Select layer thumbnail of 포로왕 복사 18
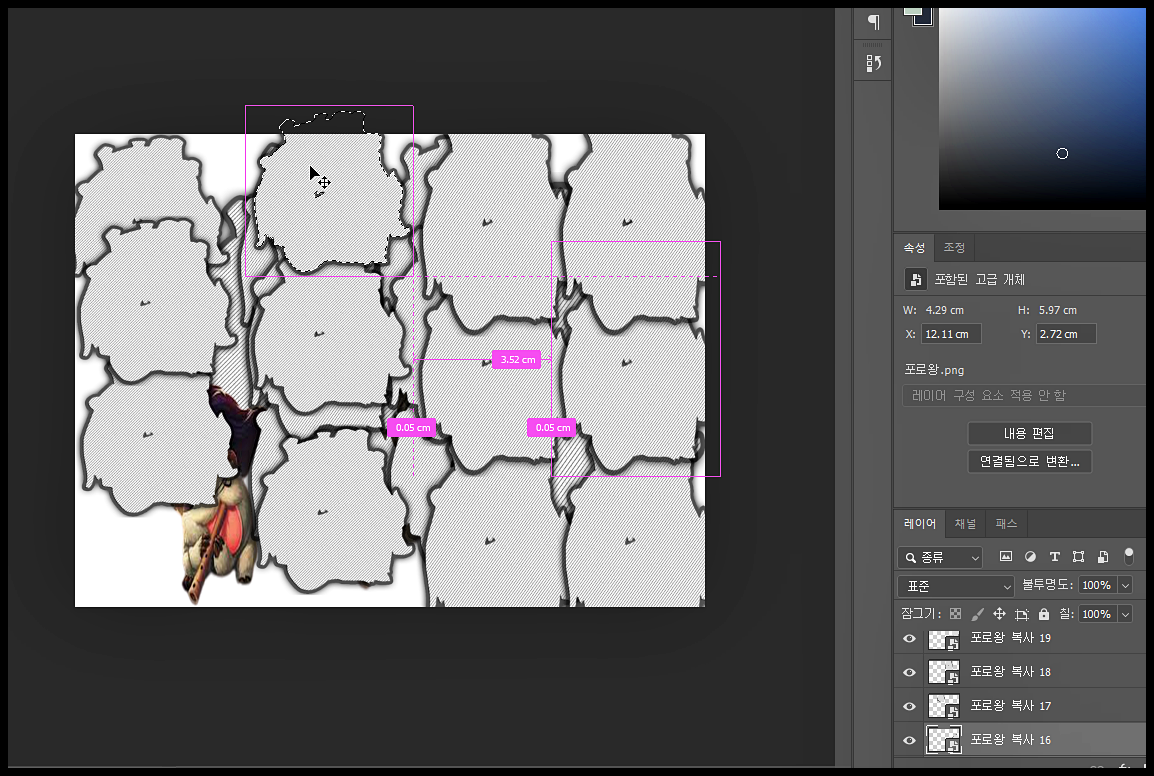 tap(944, 672)
